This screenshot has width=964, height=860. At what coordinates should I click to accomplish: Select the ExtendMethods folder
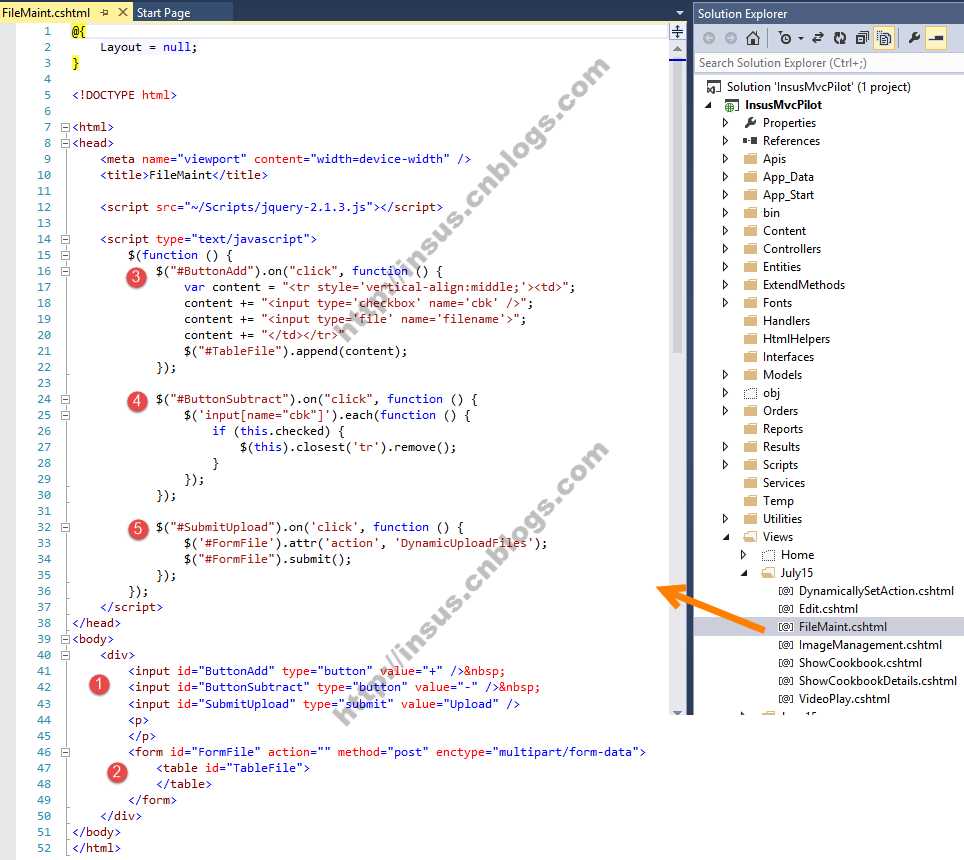click(804, 285)
